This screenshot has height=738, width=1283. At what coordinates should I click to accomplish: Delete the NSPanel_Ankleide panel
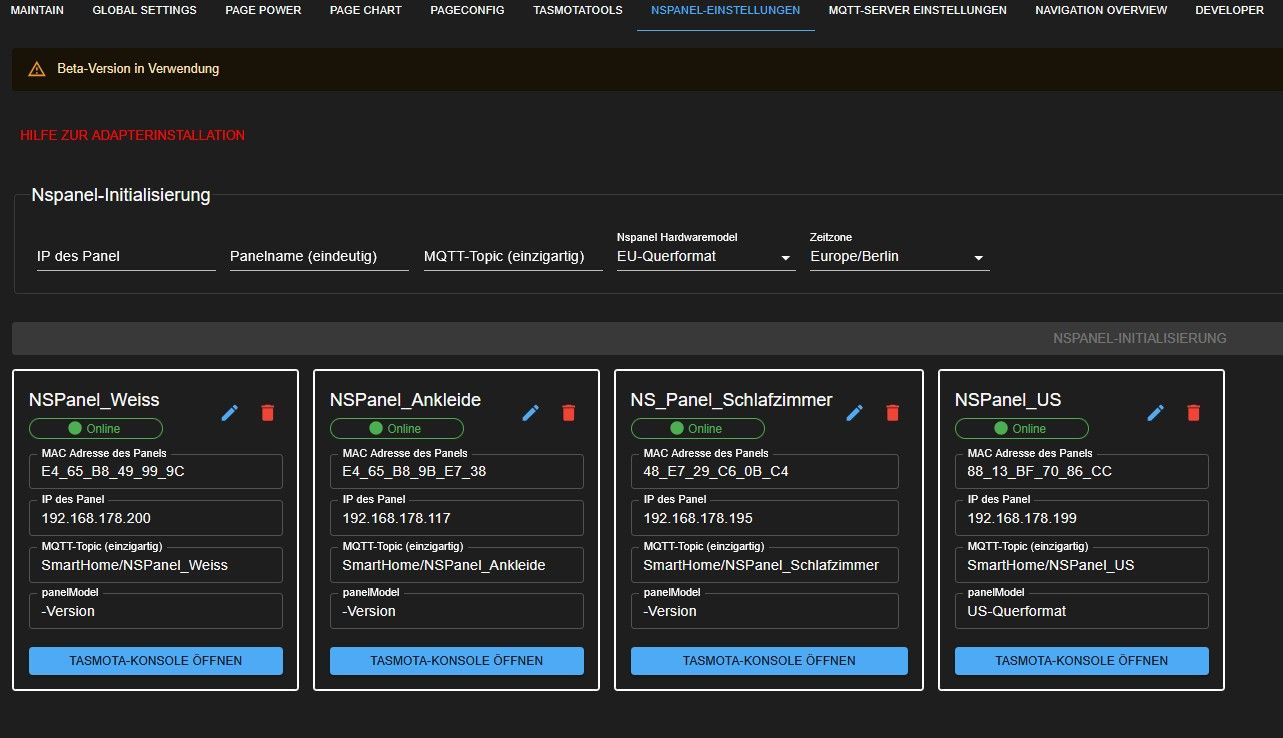tap(568, 412)
